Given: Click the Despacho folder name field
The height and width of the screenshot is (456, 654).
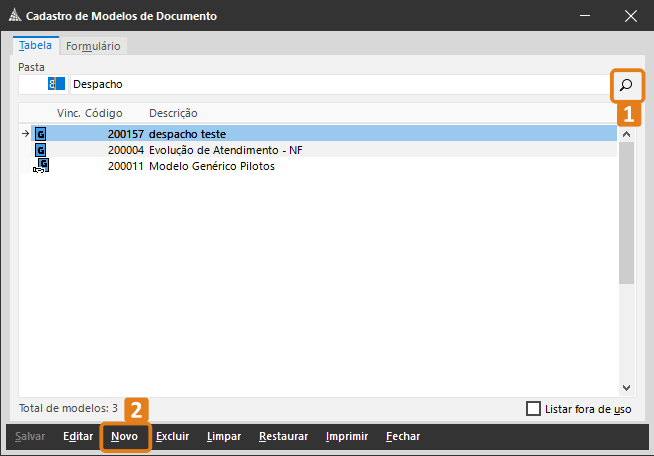Looking at the screenshot, I should tap(340, 84).
